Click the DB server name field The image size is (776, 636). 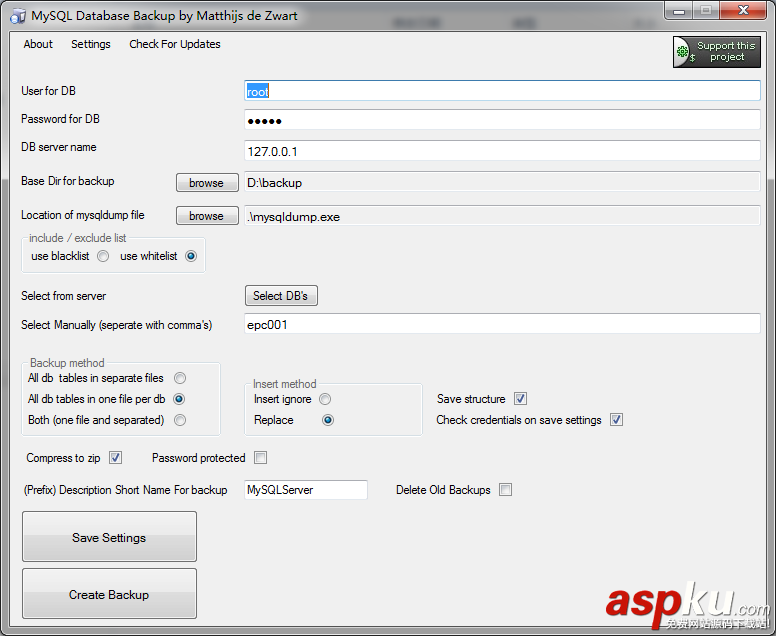(x=502, y=151)
